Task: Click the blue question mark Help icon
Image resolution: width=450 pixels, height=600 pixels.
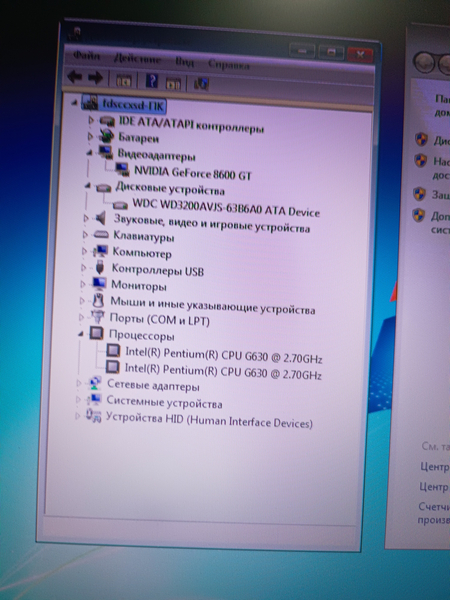Action: 152,81
